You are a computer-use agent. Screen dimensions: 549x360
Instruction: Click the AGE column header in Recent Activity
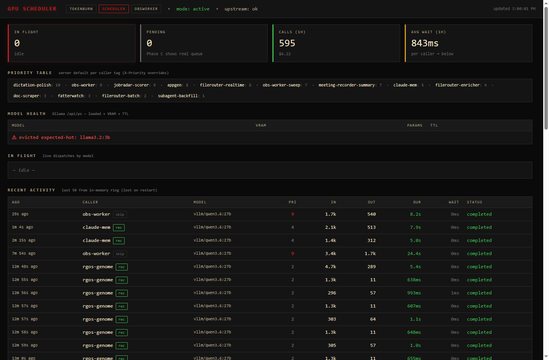click(x=16, y=202)
